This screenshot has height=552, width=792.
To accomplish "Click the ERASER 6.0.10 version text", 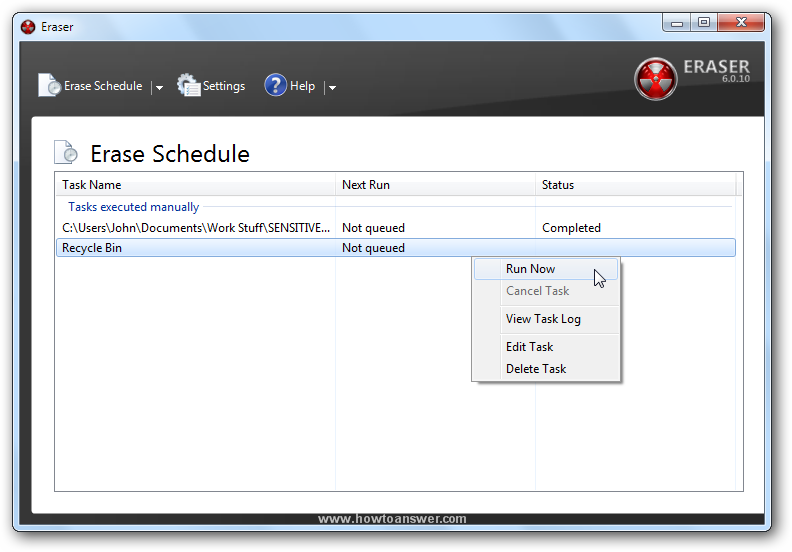I will click(x=716, y=70).
